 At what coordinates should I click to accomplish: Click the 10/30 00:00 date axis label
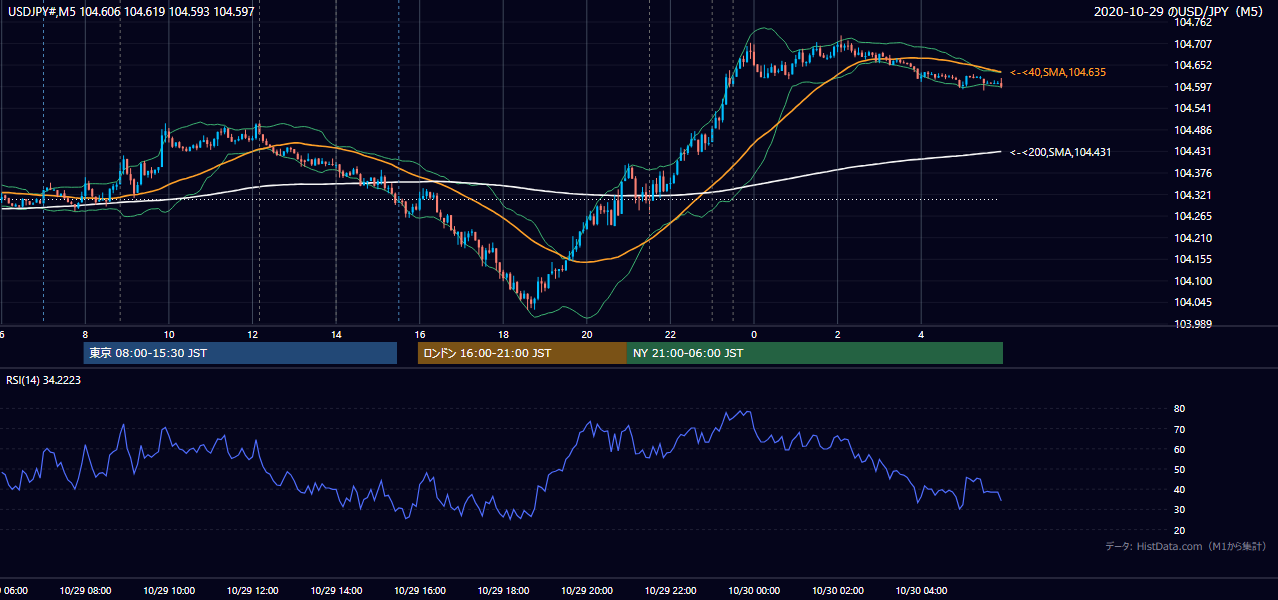(x=754, y=591)
